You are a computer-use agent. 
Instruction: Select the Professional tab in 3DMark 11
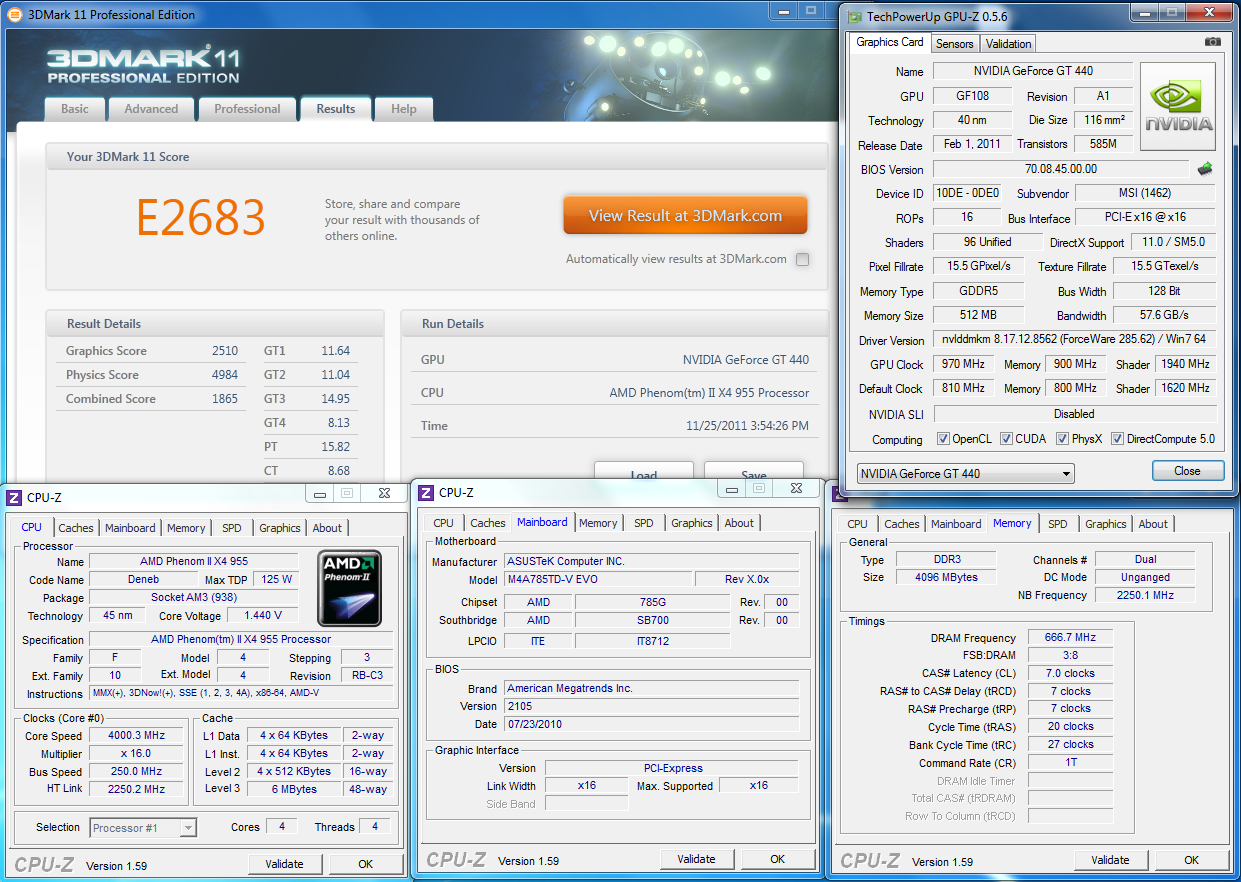(x=247, y=109)
